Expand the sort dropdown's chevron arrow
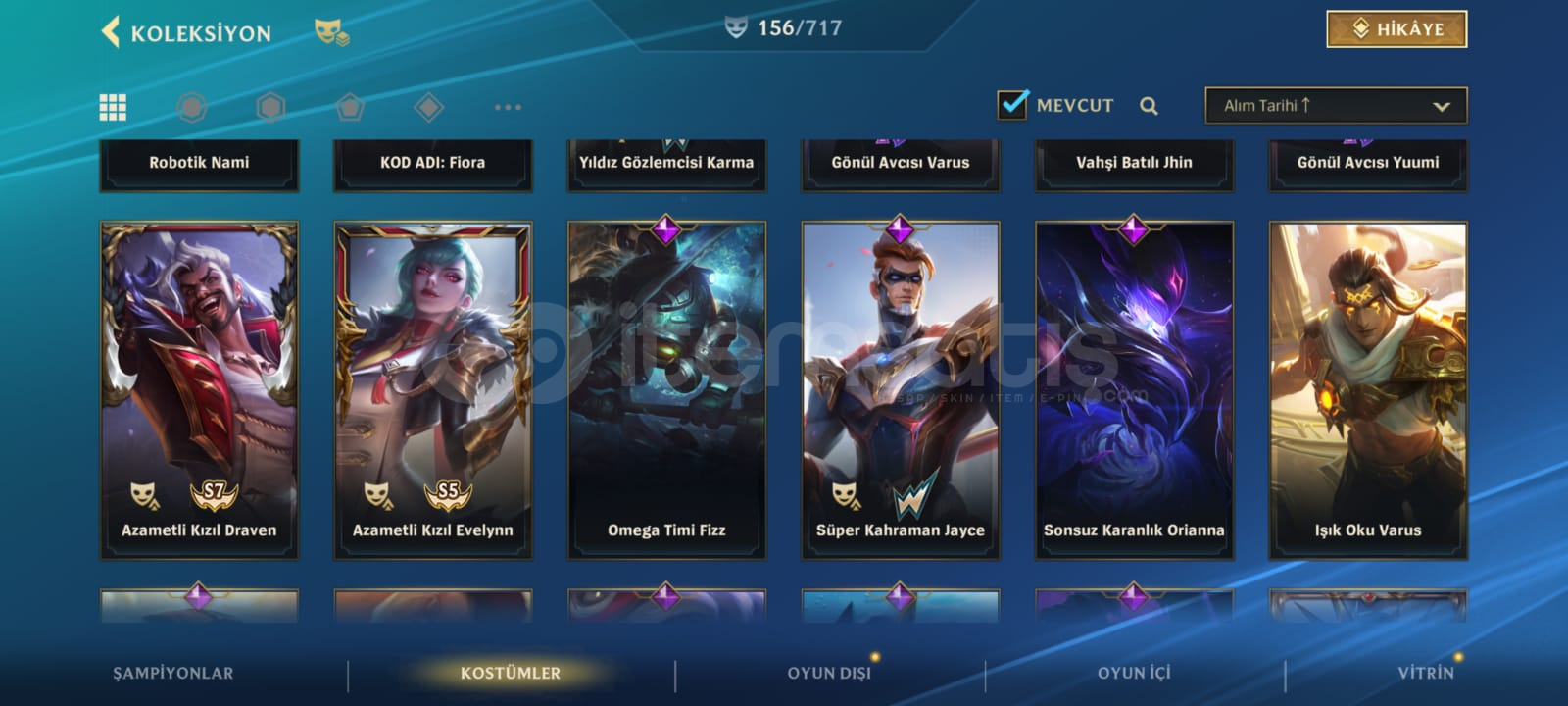The image size is (1568, 706). click(1441, 106)
